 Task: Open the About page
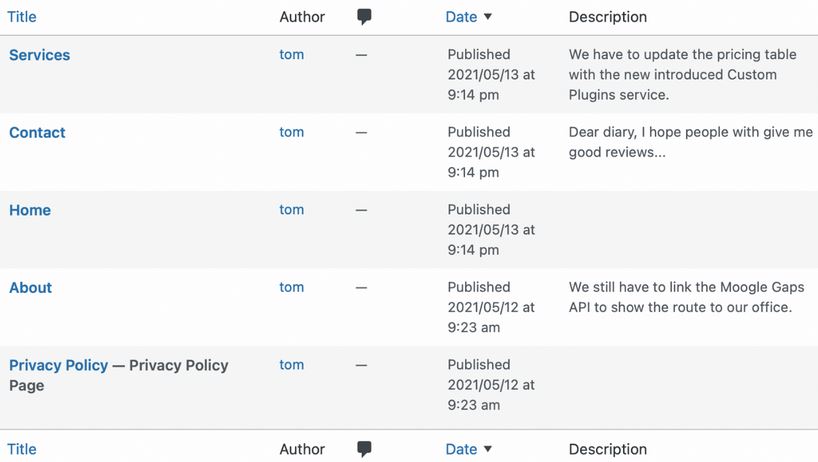point(30,288)
